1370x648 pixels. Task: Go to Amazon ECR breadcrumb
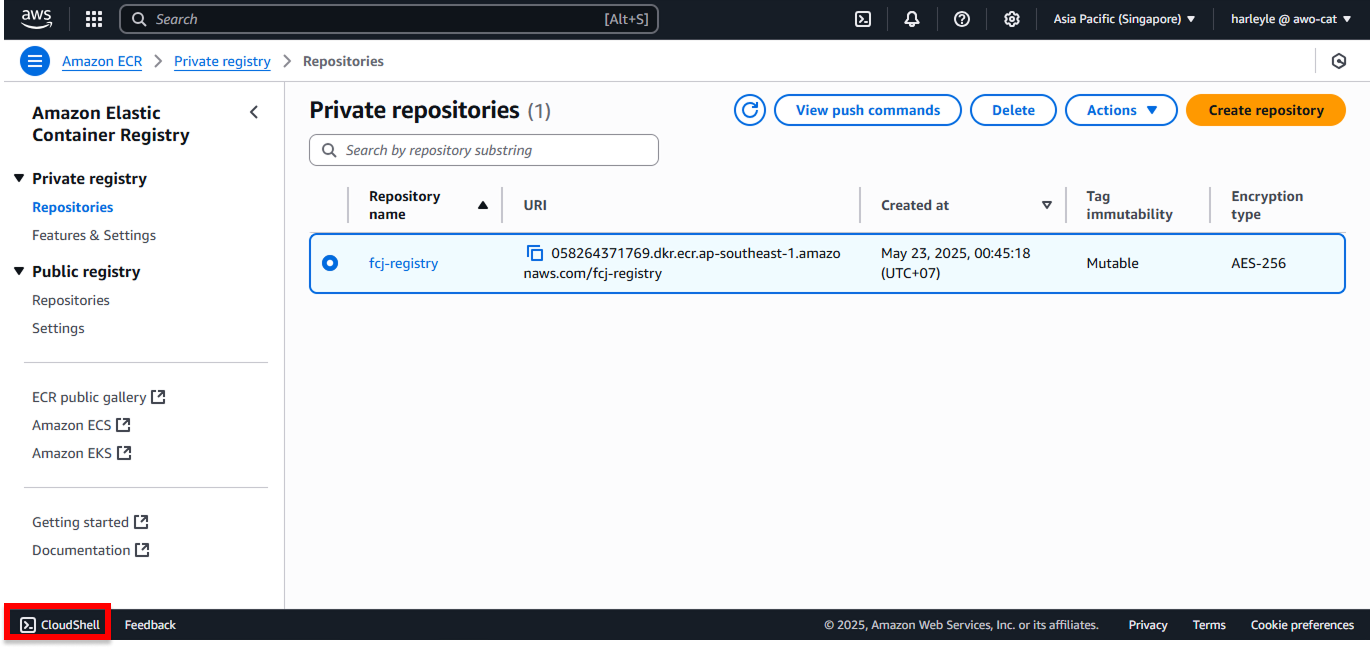tap(102, 61)
